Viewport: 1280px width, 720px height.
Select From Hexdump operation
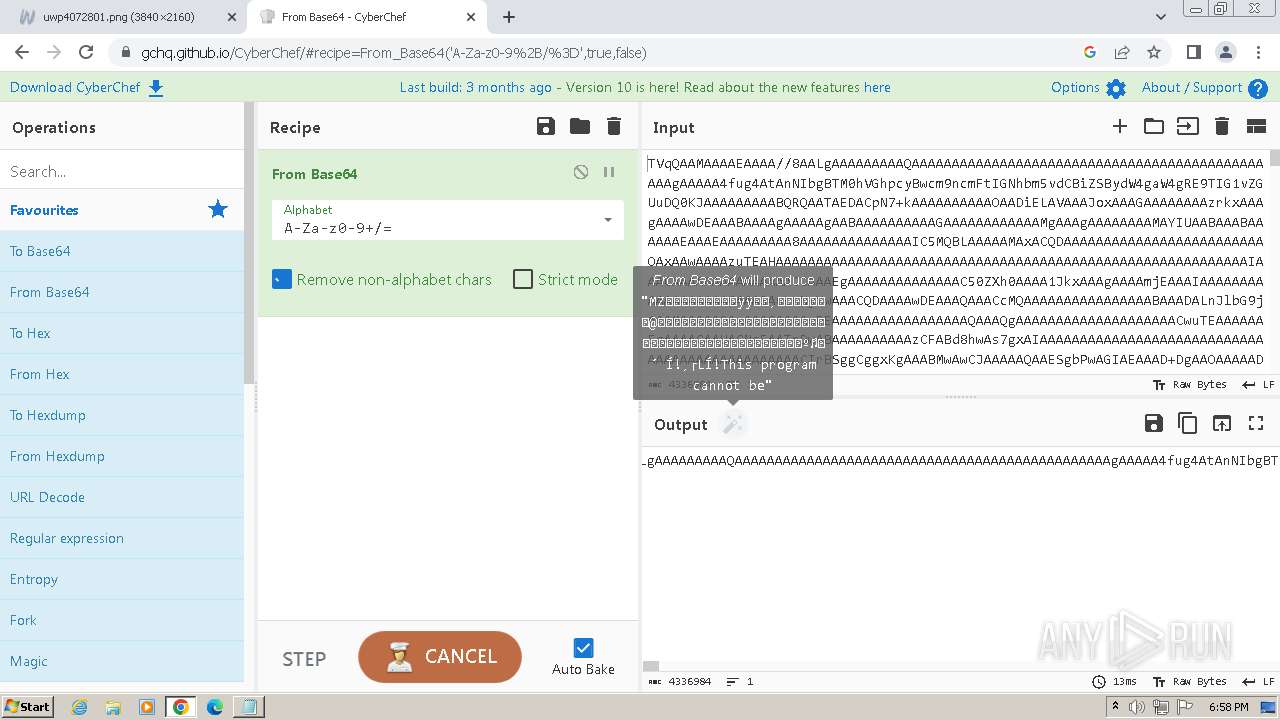click(122, 456)
